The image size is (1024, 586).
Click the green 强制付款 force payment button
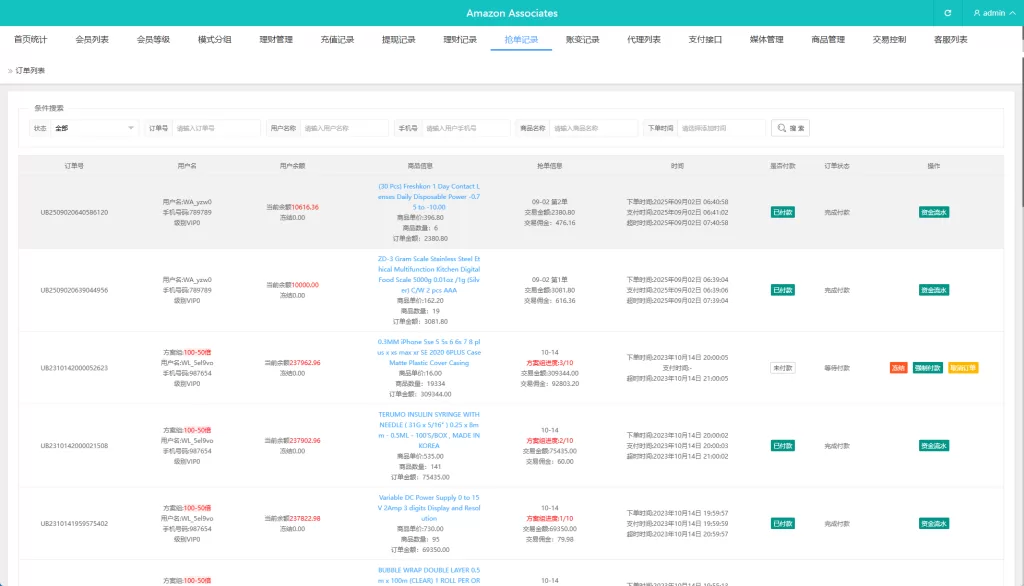pyautogui.click(x=926, y=368)
